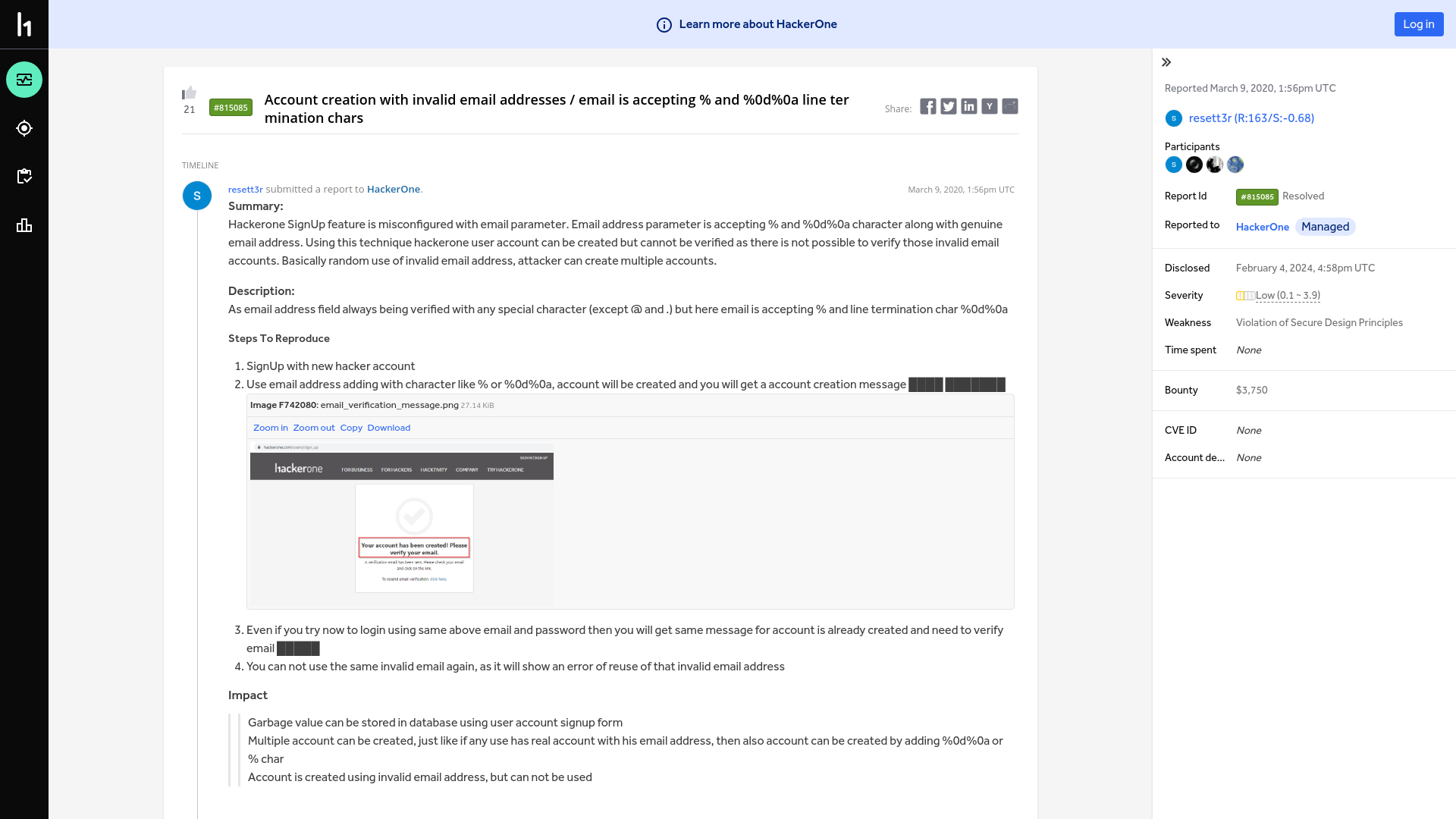Click the copy link share icon

(1010, 106)
